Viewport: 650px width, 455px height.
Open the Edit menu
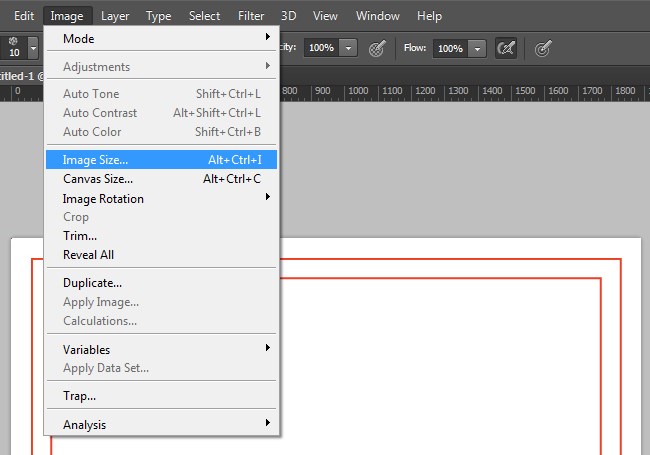point(24,16)
